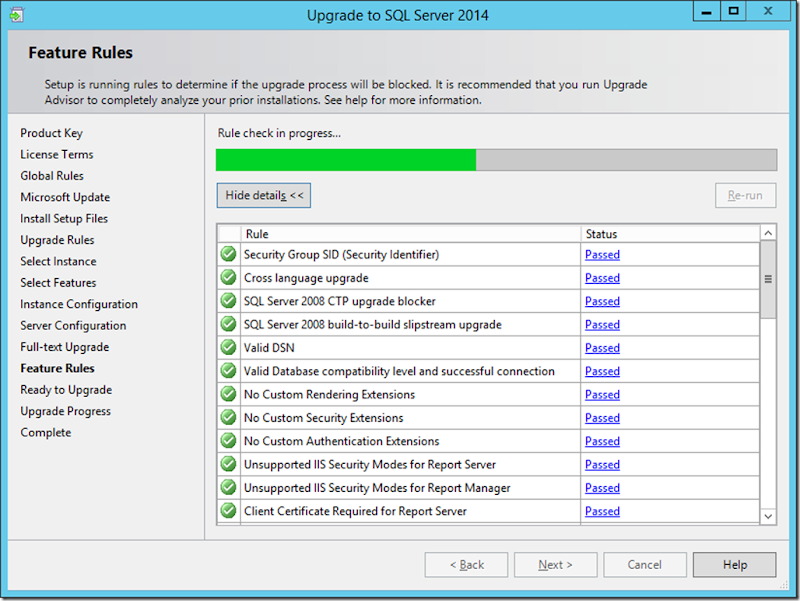Click the Status column header
This screenshot has height=601, width=800.
point(670,234)
